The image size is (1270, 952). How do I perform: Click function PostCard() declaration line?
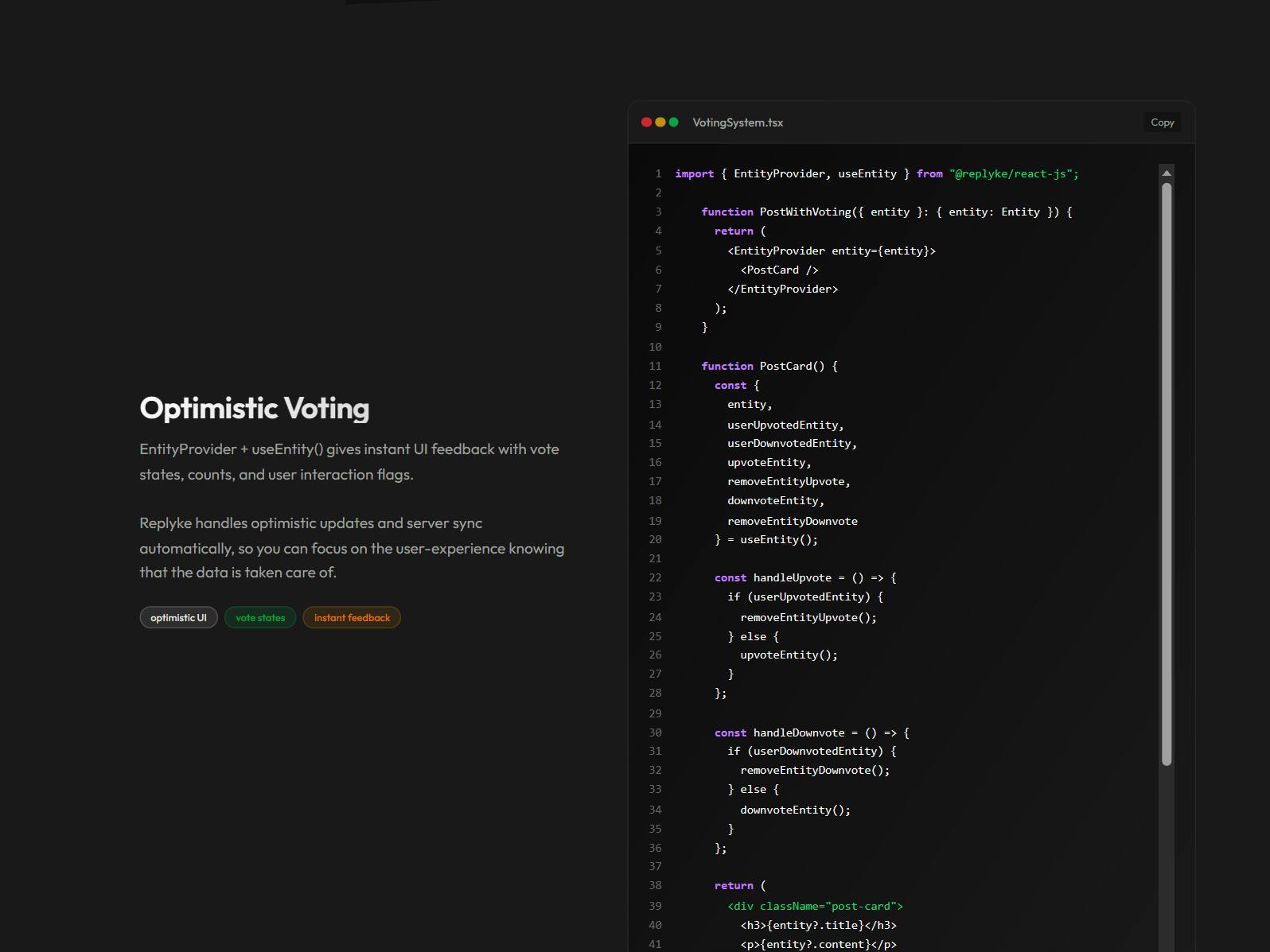[769, 366]
